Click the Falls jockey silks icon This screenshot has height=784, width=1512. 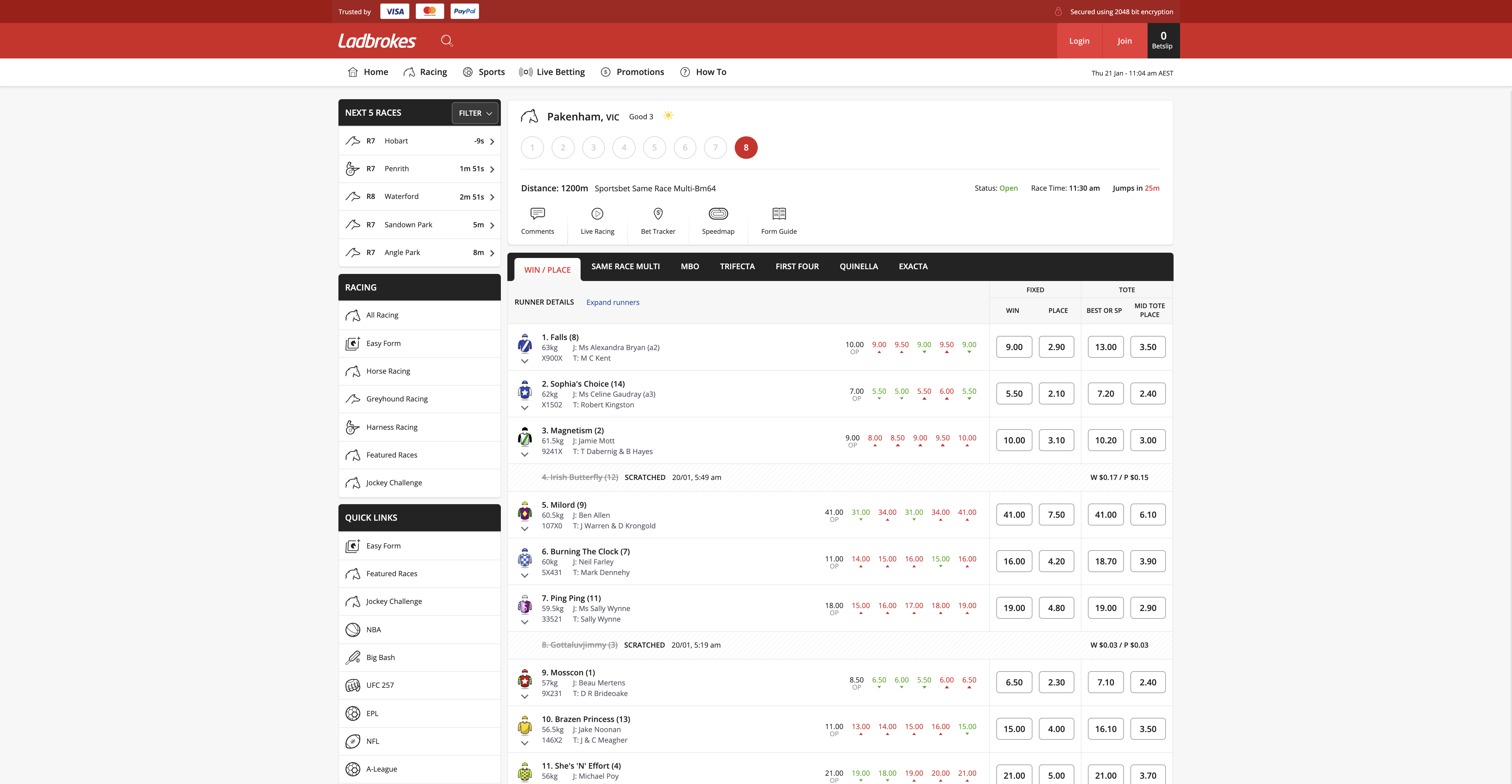pyautogui.click(x=525, y=343)
